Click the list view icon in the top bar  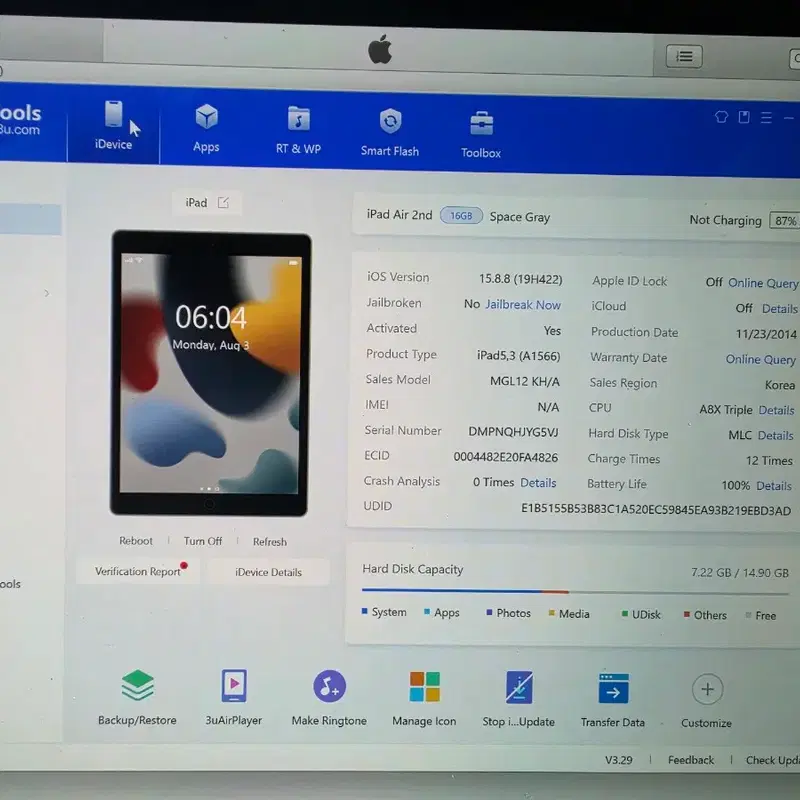click(x=684, y=56)
